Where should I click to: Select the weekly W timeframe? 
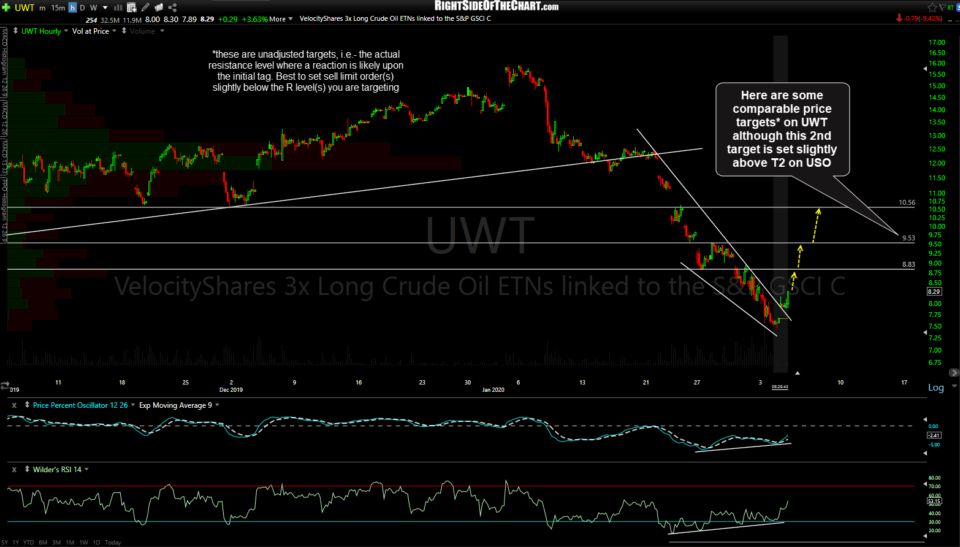click(94, 7)
